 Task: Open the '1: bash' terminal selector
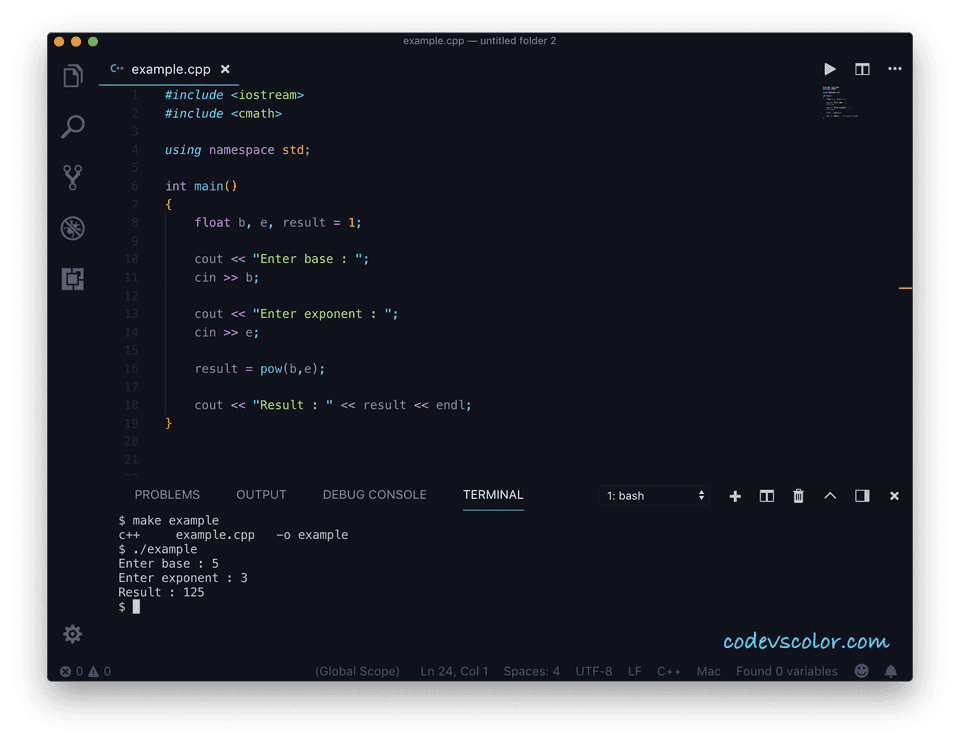coord(654,495)
